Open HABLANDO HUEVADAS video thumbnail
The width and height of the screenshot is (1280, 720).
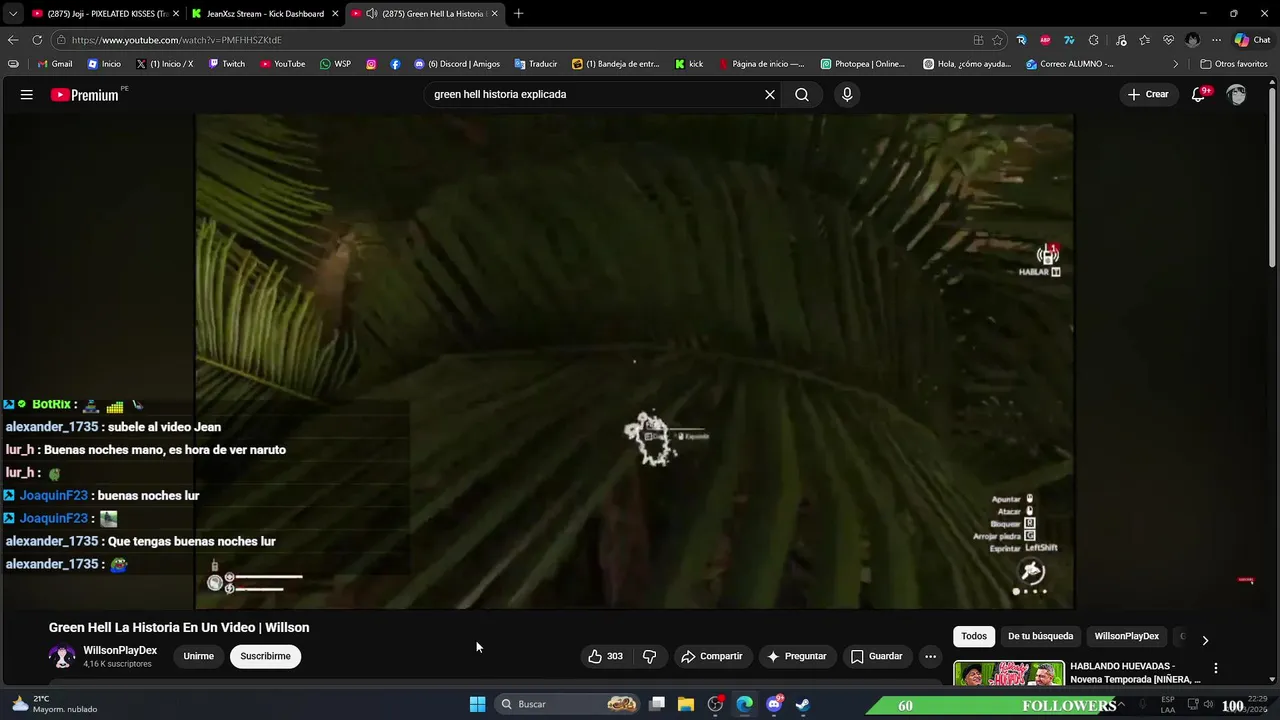tap(1009, 674)
